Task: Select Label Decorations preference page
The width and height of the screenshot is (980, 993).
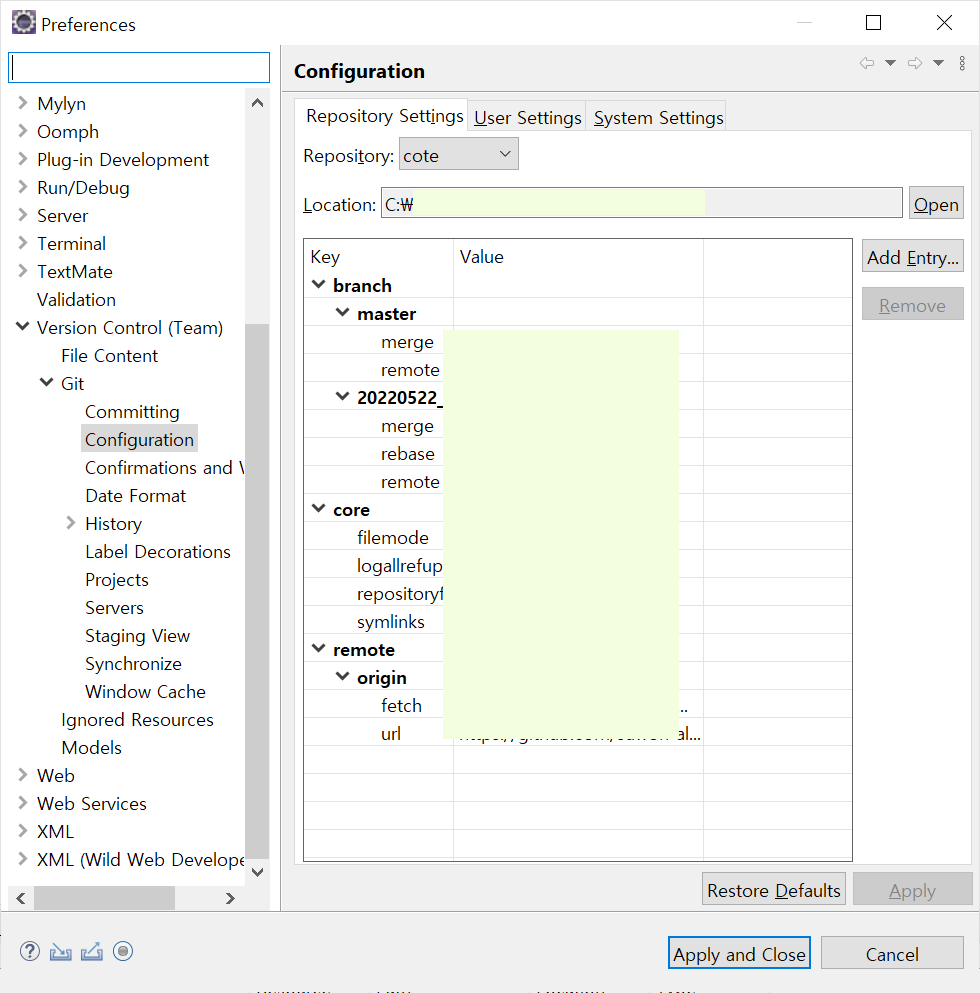Action: [x=158, y=552]
